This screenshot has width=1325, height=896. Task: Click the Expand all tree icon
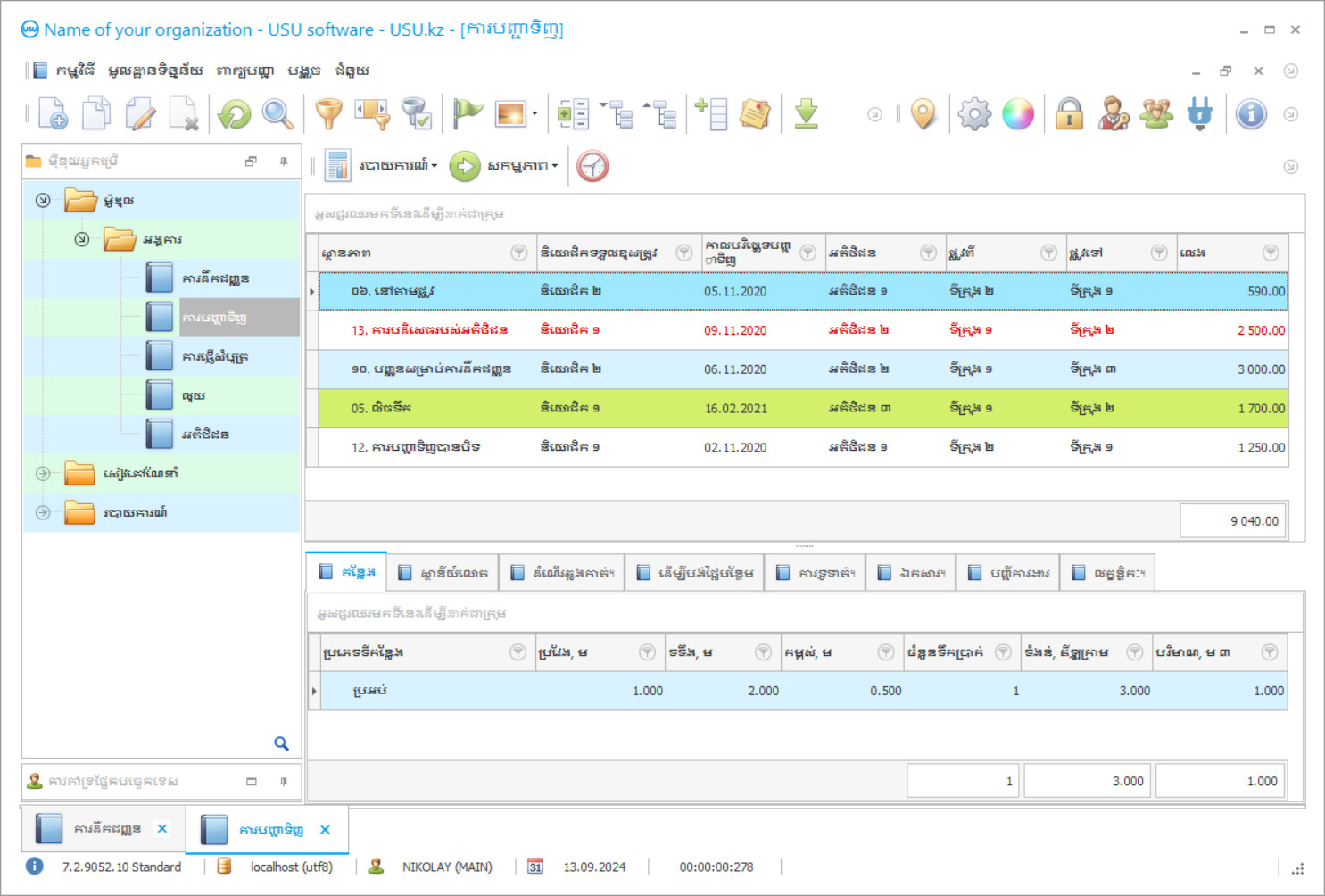point(617,113)
